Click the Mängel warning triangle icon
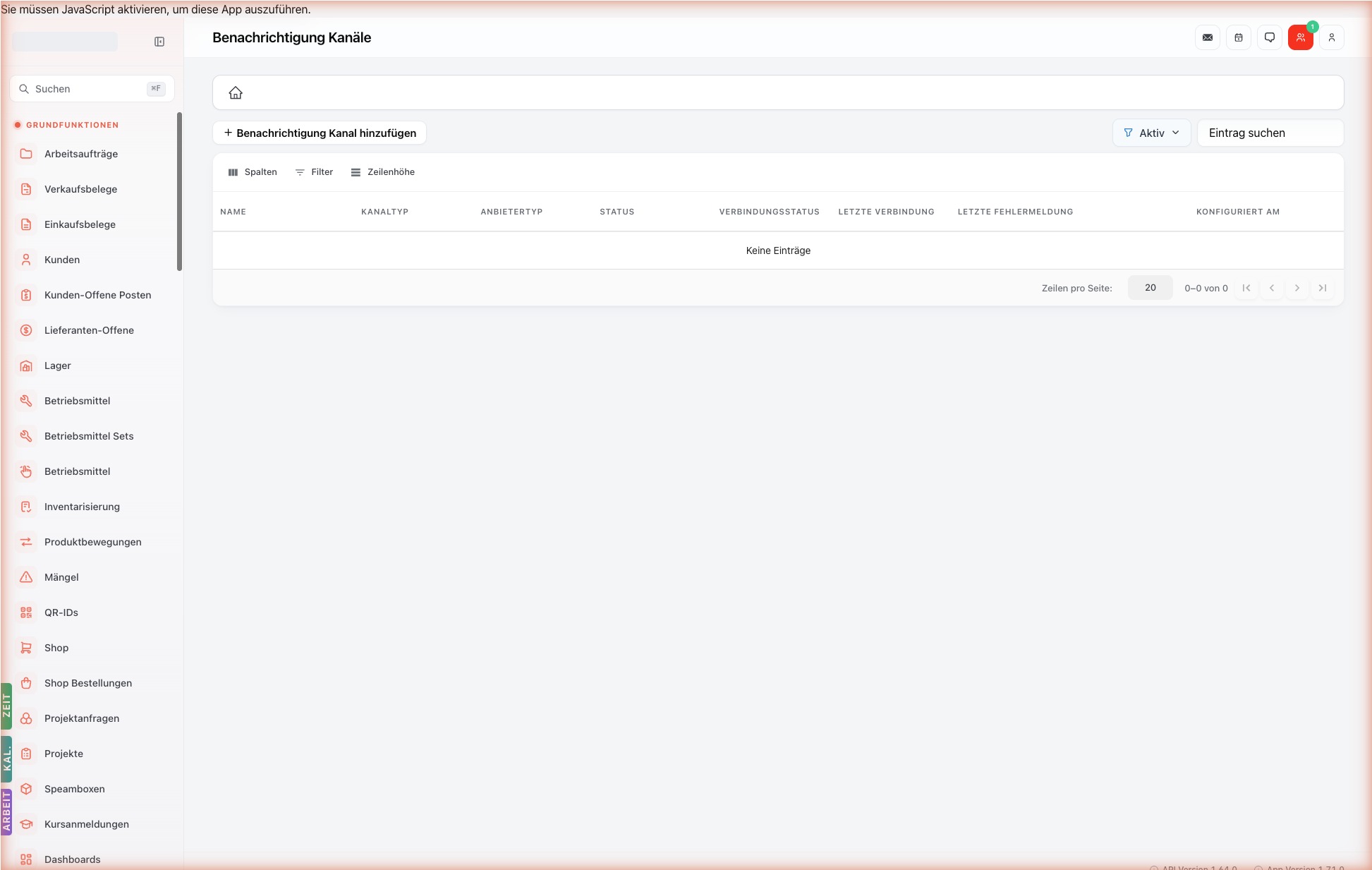 26,577
